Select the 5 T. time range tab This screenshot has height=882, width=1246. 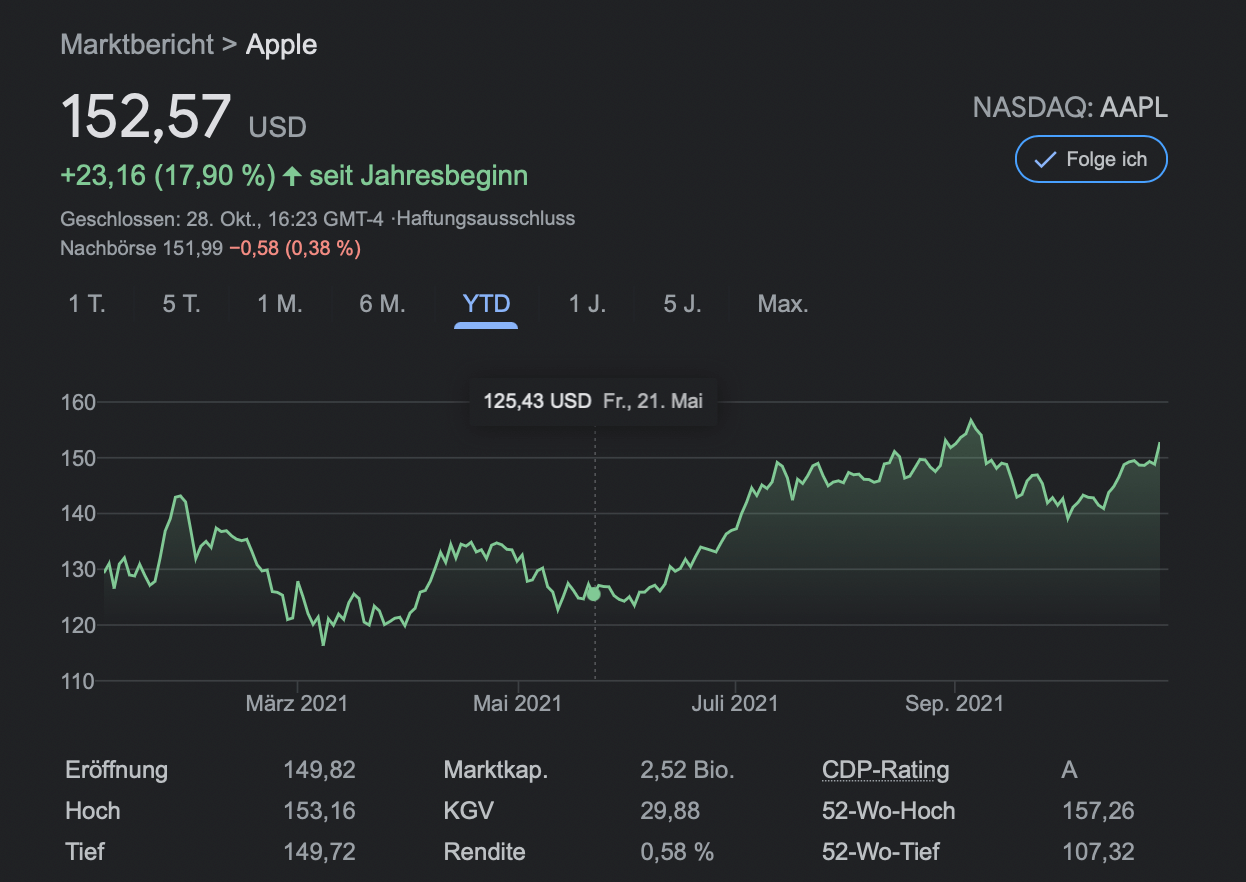click(181, 304)
